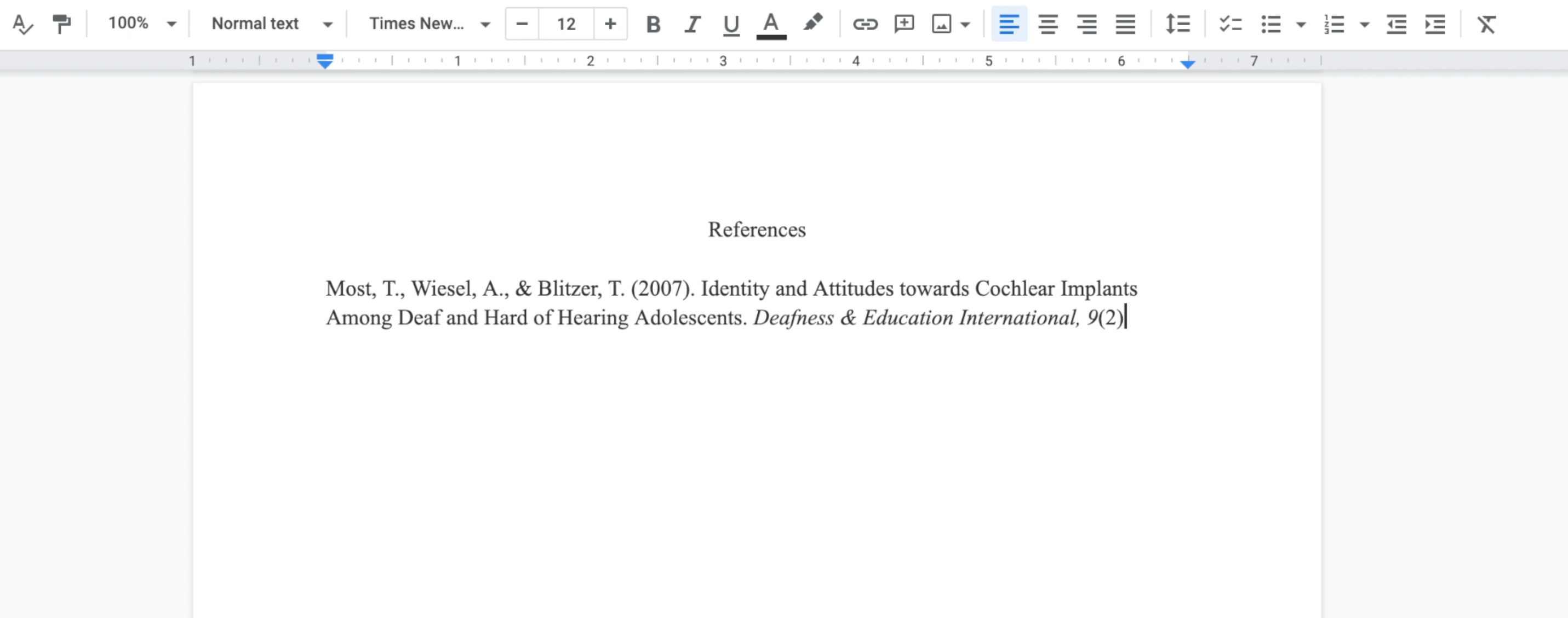
Task: Expand the bulleted list options arrow
Action: pos(1301,25)
